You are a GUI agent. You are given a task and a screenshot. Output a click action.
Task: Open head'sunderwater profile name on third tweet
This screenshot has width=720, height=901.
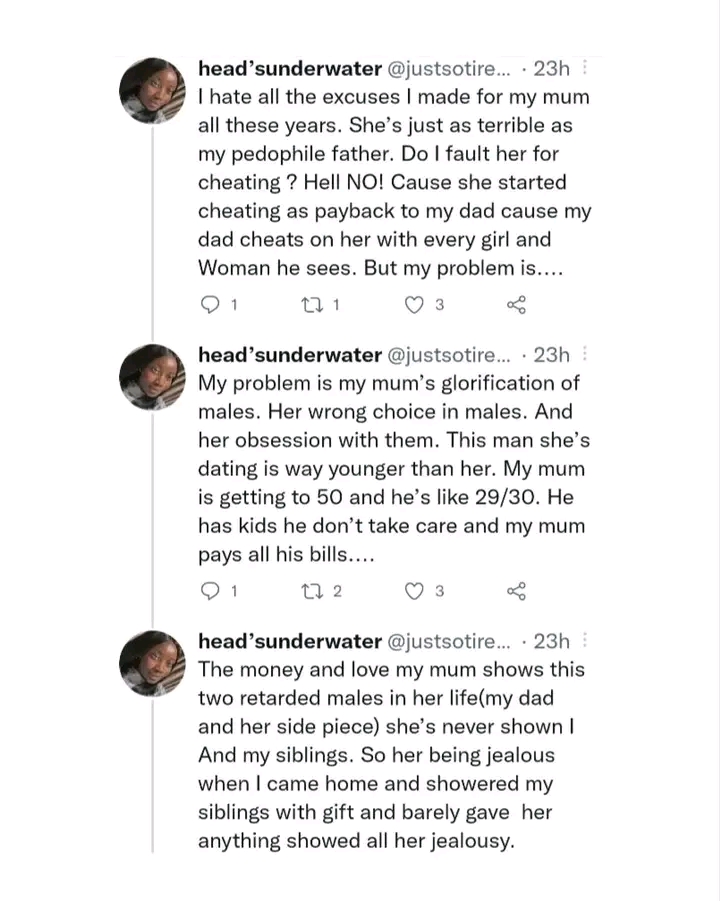290,642
